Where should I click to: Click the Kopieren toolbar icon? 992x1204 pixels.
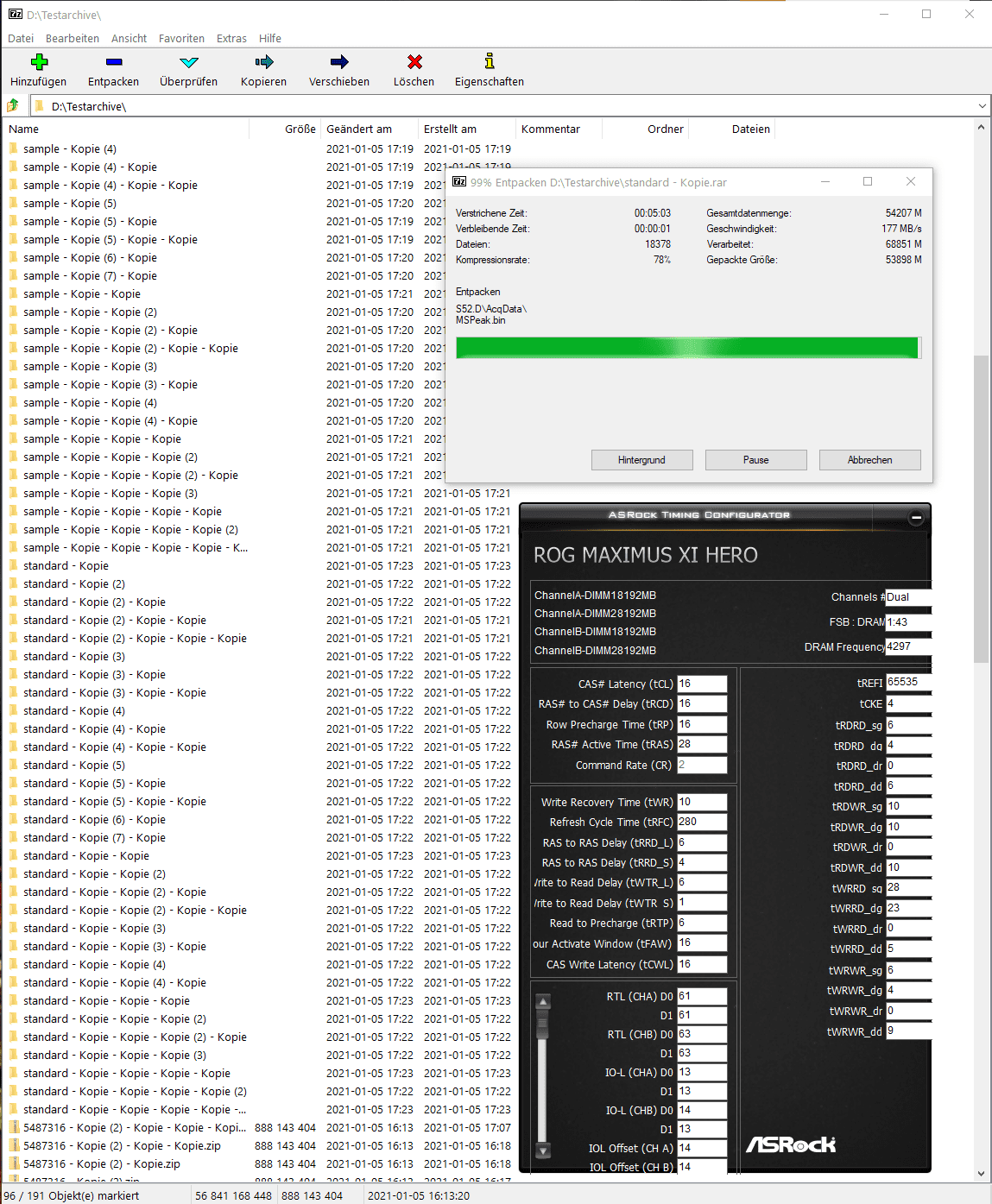[264, 61]
